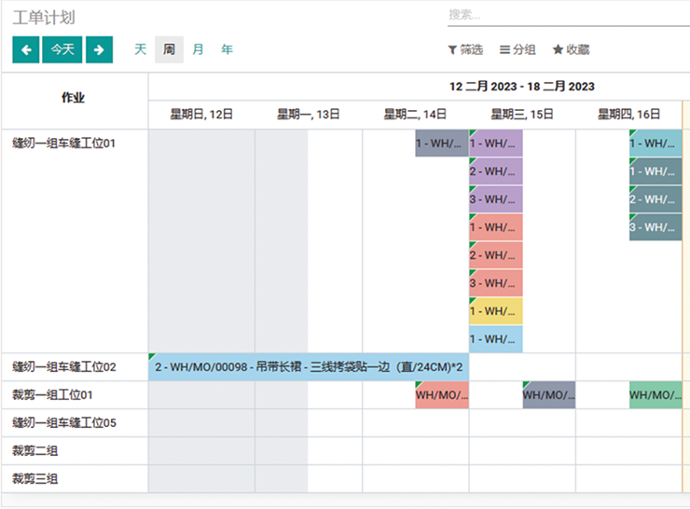Switch to 年 year view
Image resolution: width=690 pixels, height=509 pixels.
[227, 49]
